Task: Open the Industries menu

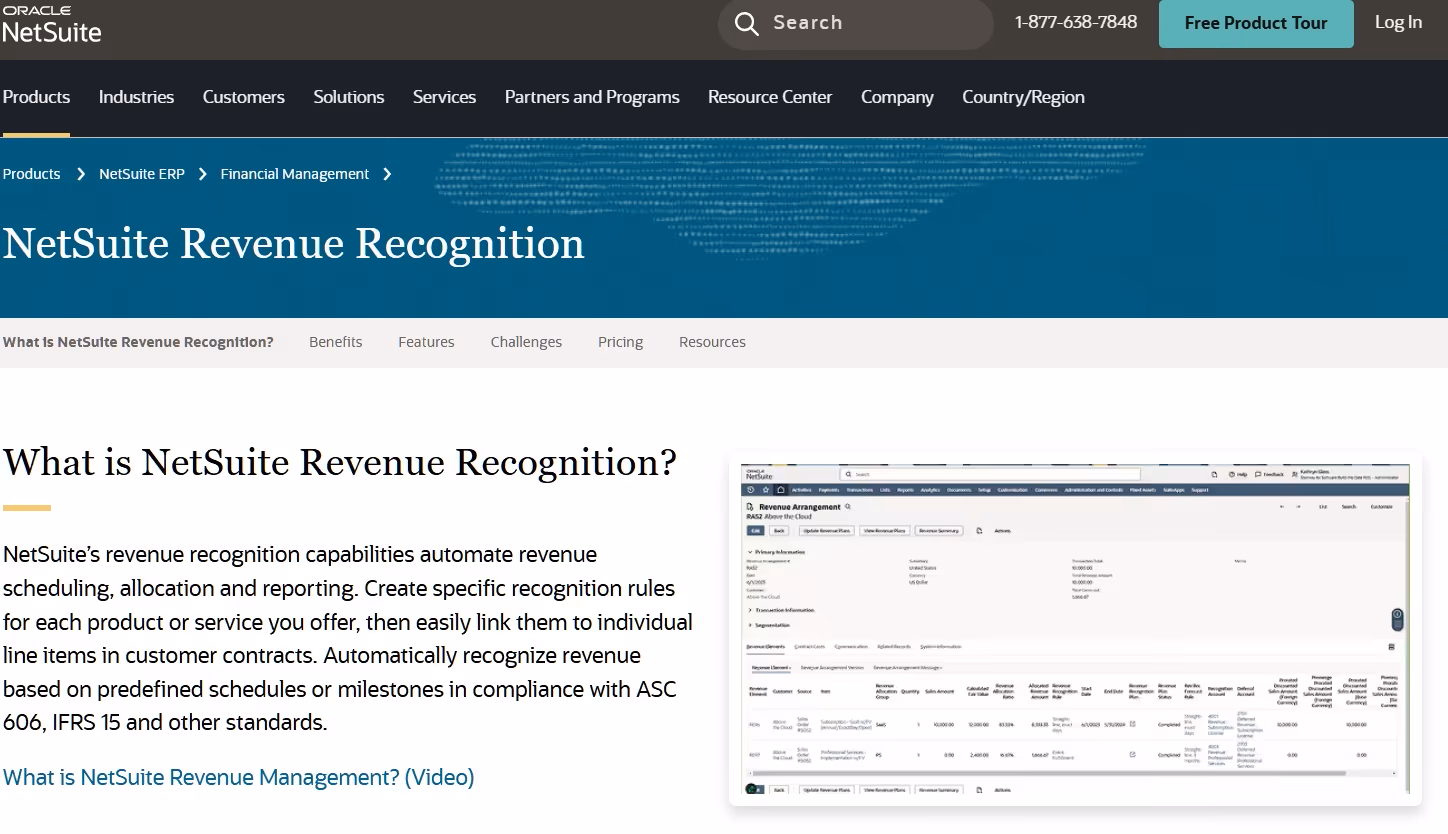Action: coord(136,97)
